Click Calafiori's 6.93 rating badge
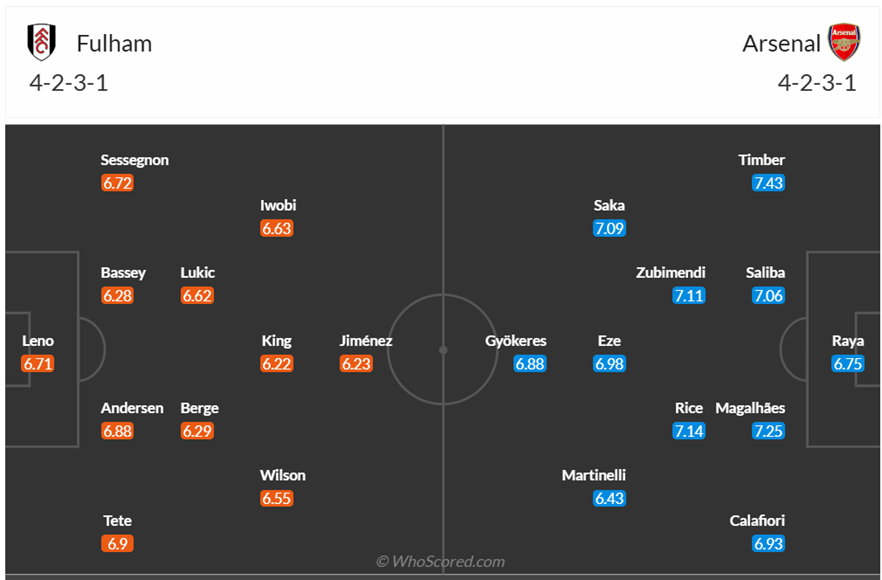This screenshot has width=882, height=580. tap(769, 544)
